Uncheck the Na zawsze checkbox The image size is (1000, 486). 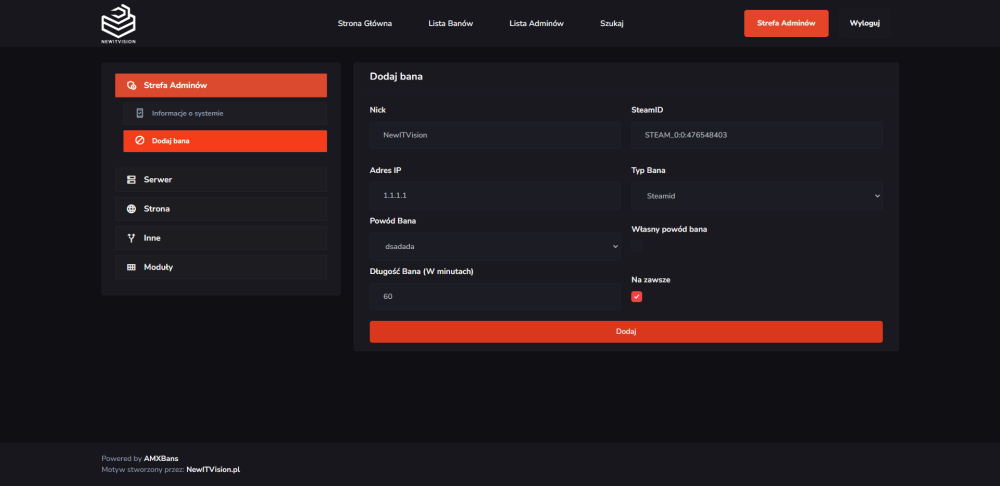point(636,297)
